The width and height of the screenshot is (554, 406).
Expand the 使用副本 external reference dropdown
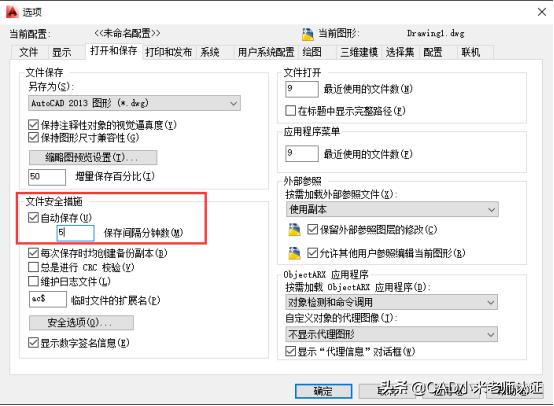392,210
